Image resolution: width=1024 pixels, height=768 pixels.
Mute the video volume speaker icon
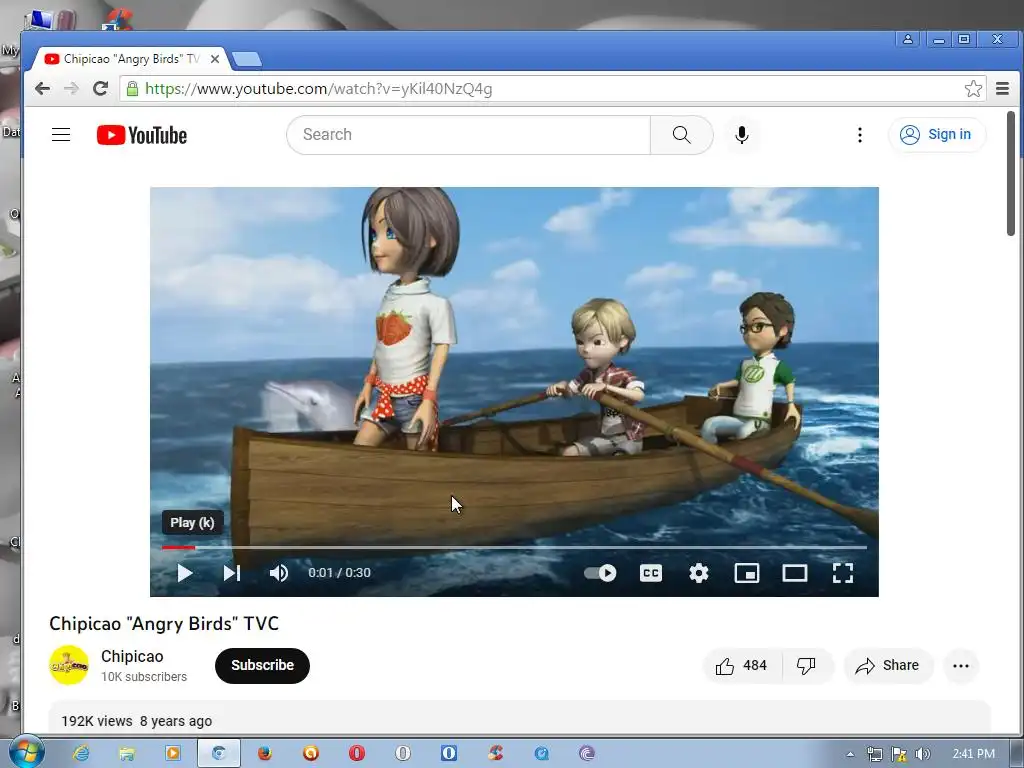(278, 573)
